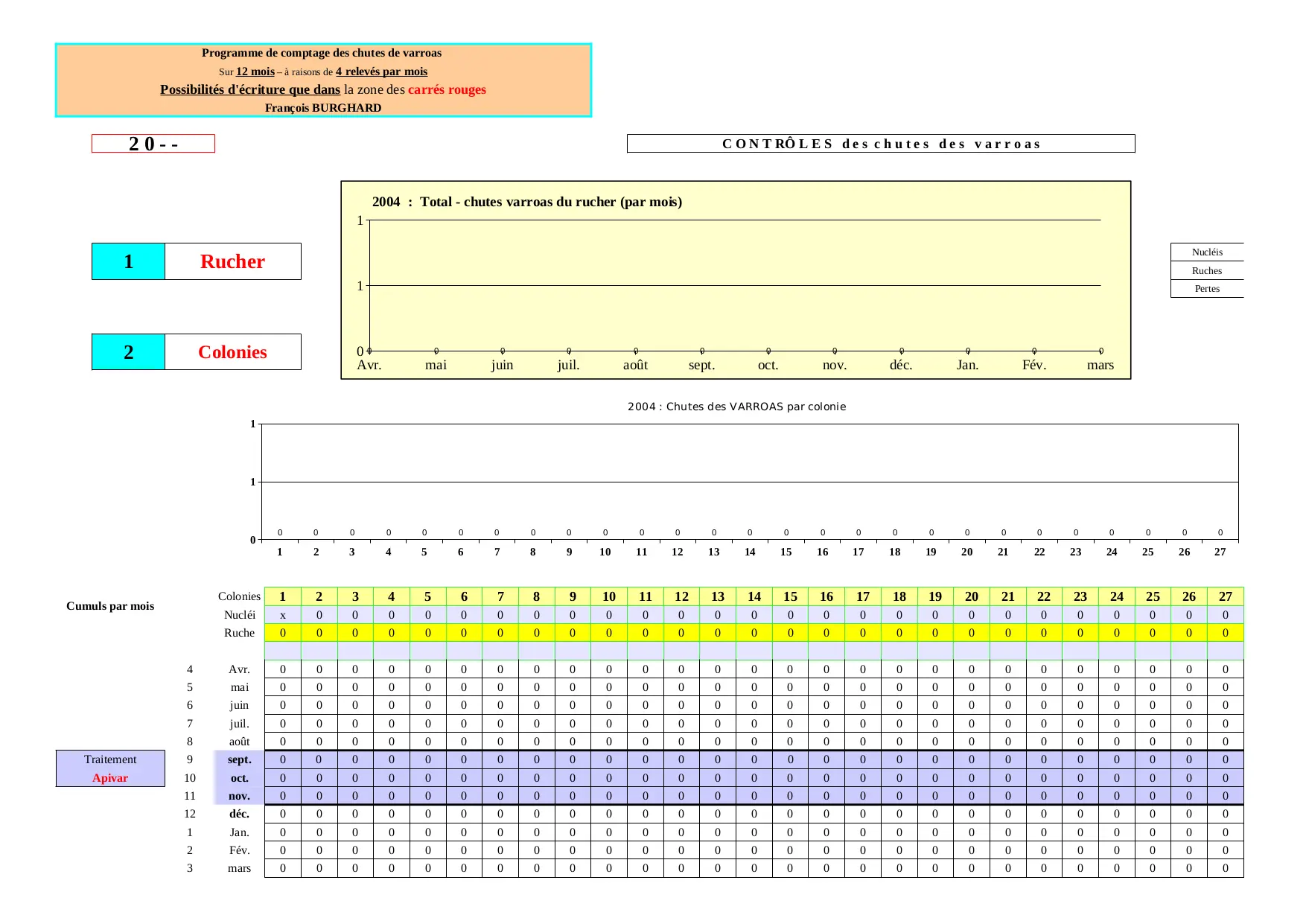
Task: Click the orange program title banner
Action: pyautogui.click(x=323, y=80)
